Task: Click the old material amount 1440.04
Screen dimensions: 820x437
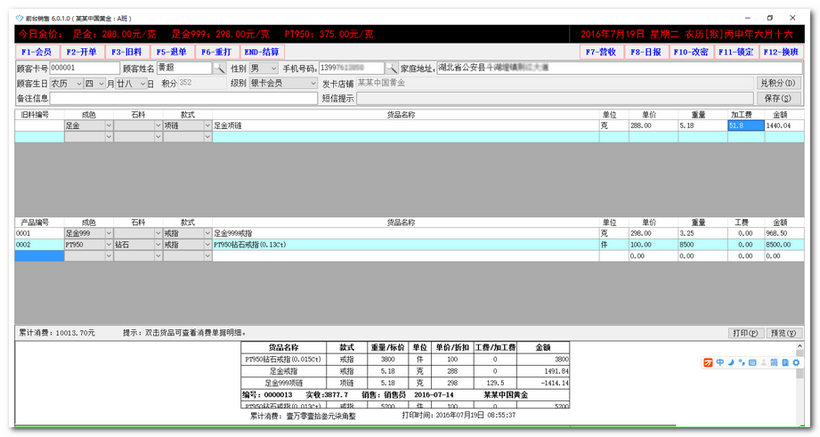Action: click(x=784, y=125)
